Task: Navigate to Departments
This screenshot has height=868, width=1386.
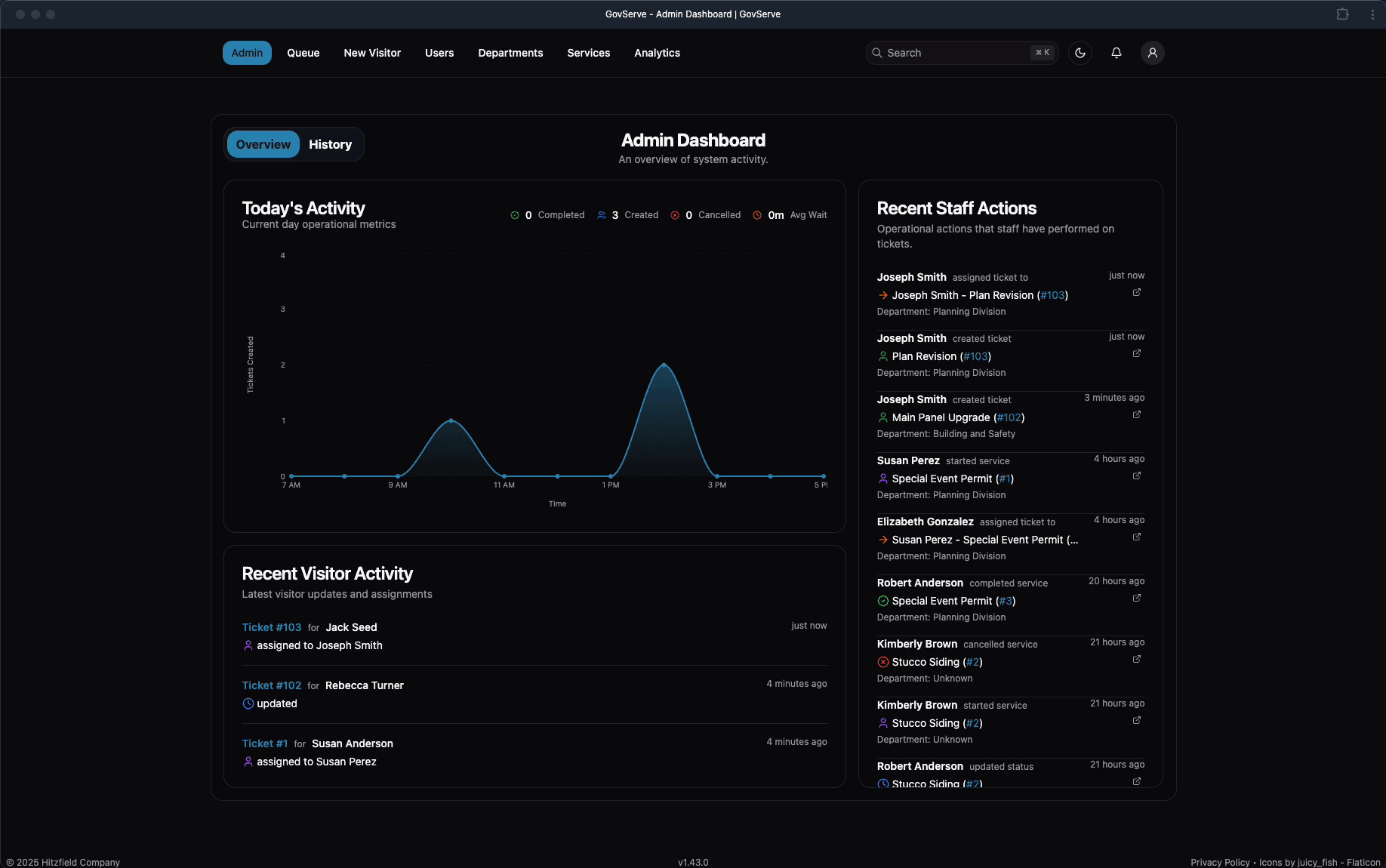Action: click(x=510, y=53)
